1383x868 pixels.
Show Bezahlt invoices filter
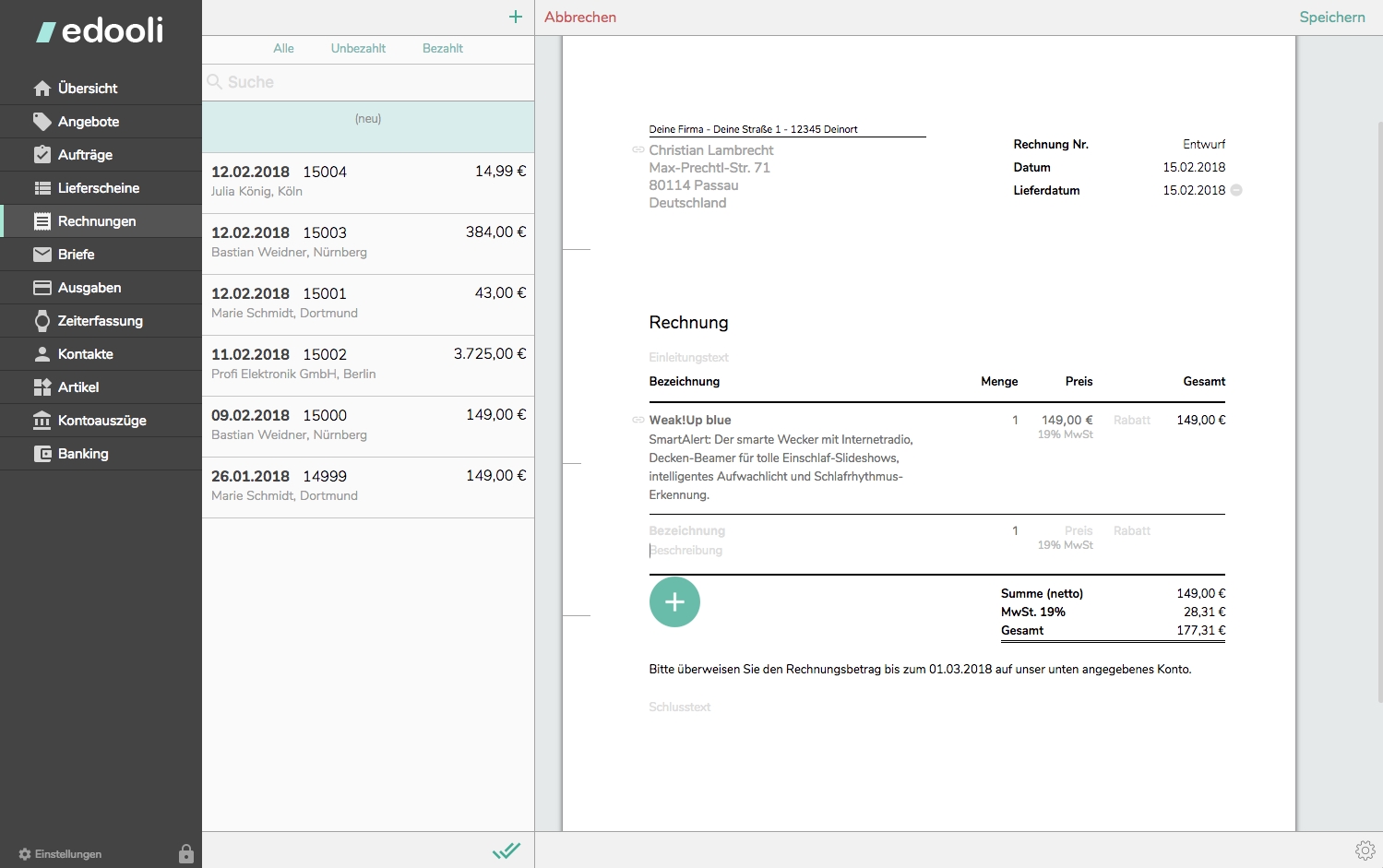click(x=443, y=48)
